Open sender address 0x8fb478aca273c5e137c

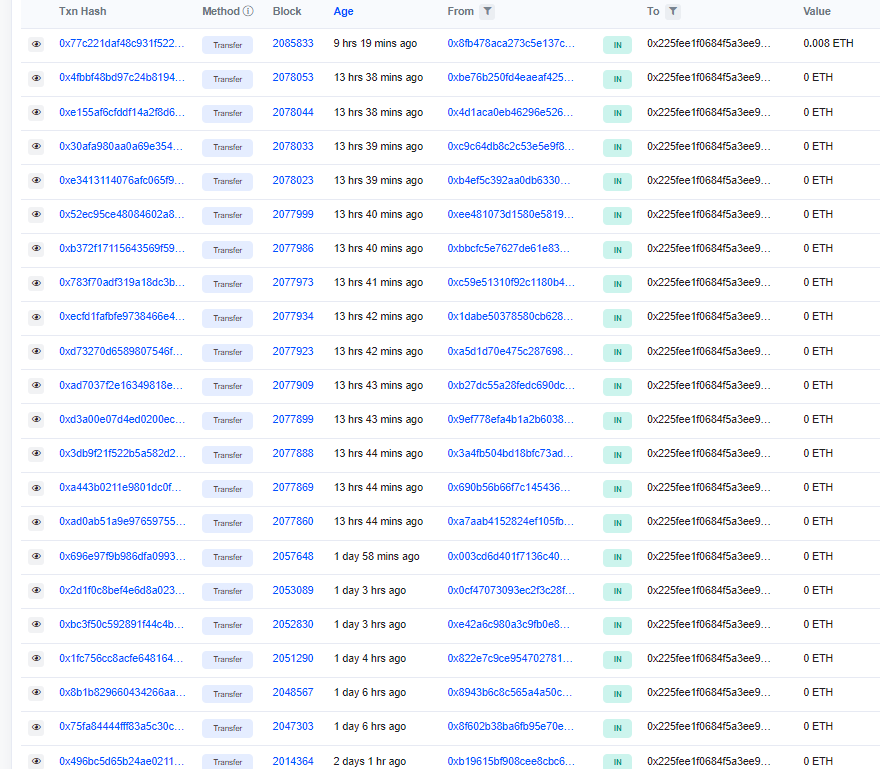(x=511, y=43)
